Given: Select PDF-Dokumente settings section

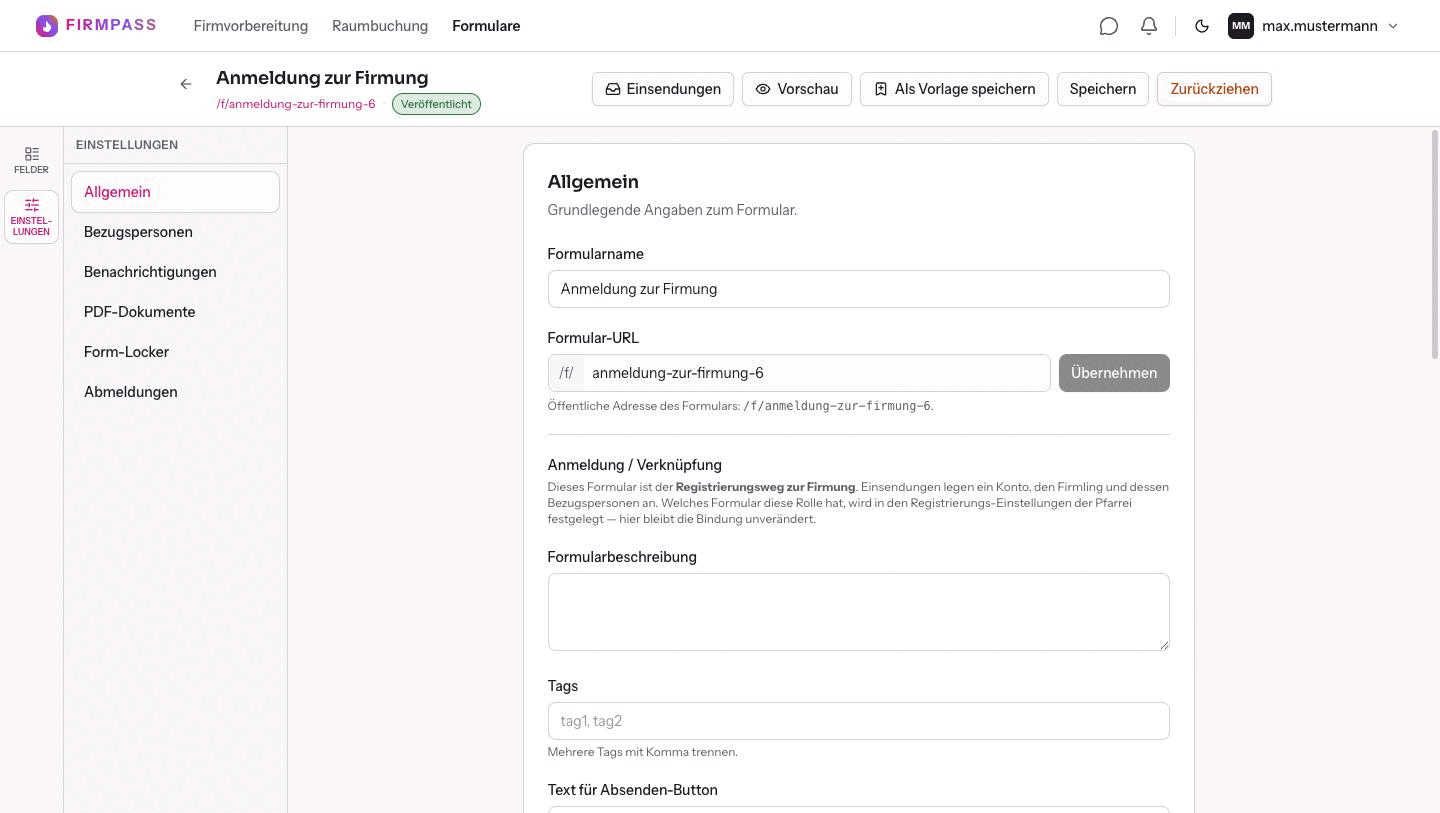Looking at the screenshot, I should [x=175, y=312].
